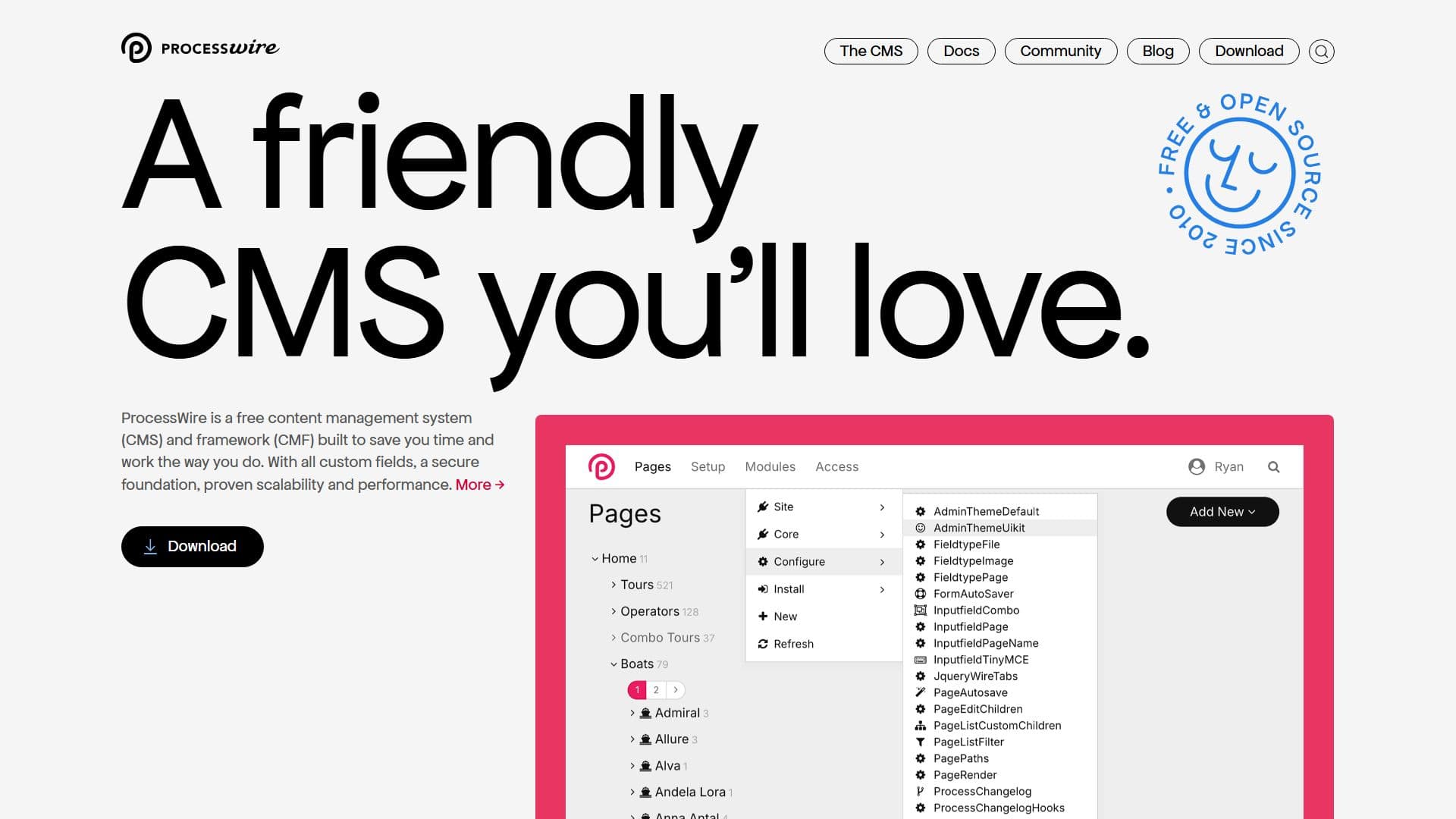
Task: Collapse the Home tree node
Action: click(x=595, y=559)
